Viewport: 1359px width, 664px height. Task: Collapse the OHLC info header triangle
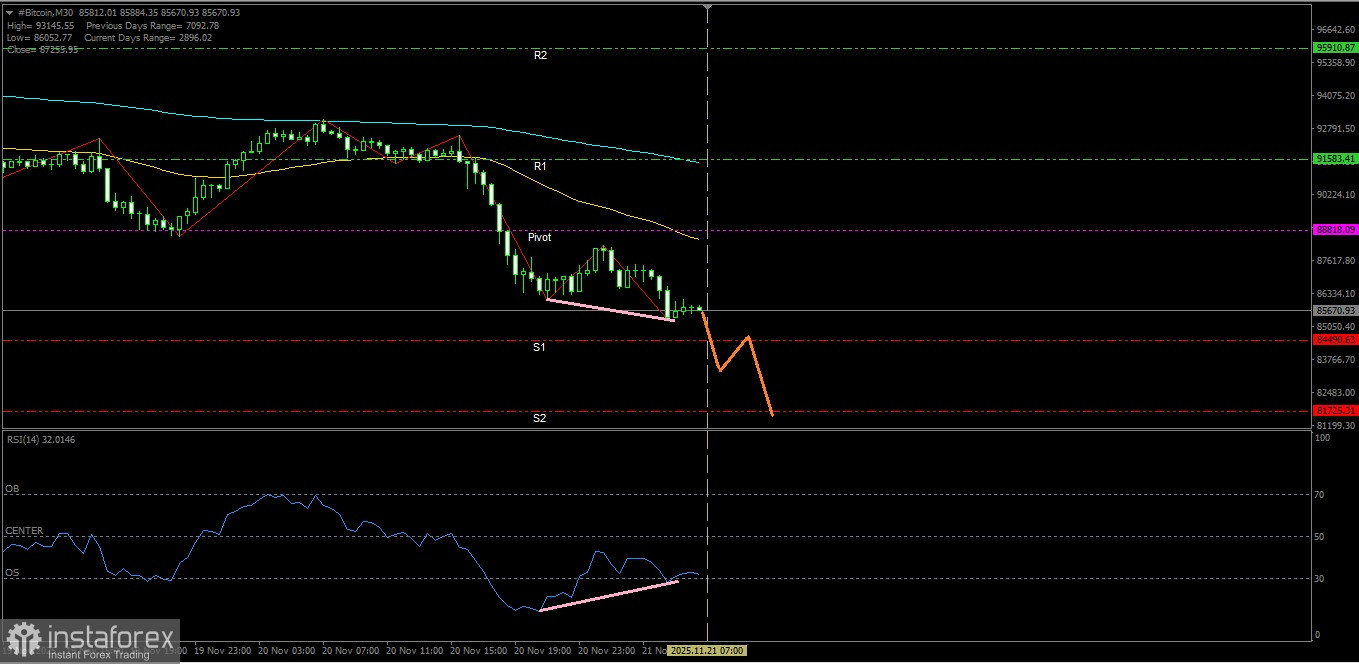10,14
